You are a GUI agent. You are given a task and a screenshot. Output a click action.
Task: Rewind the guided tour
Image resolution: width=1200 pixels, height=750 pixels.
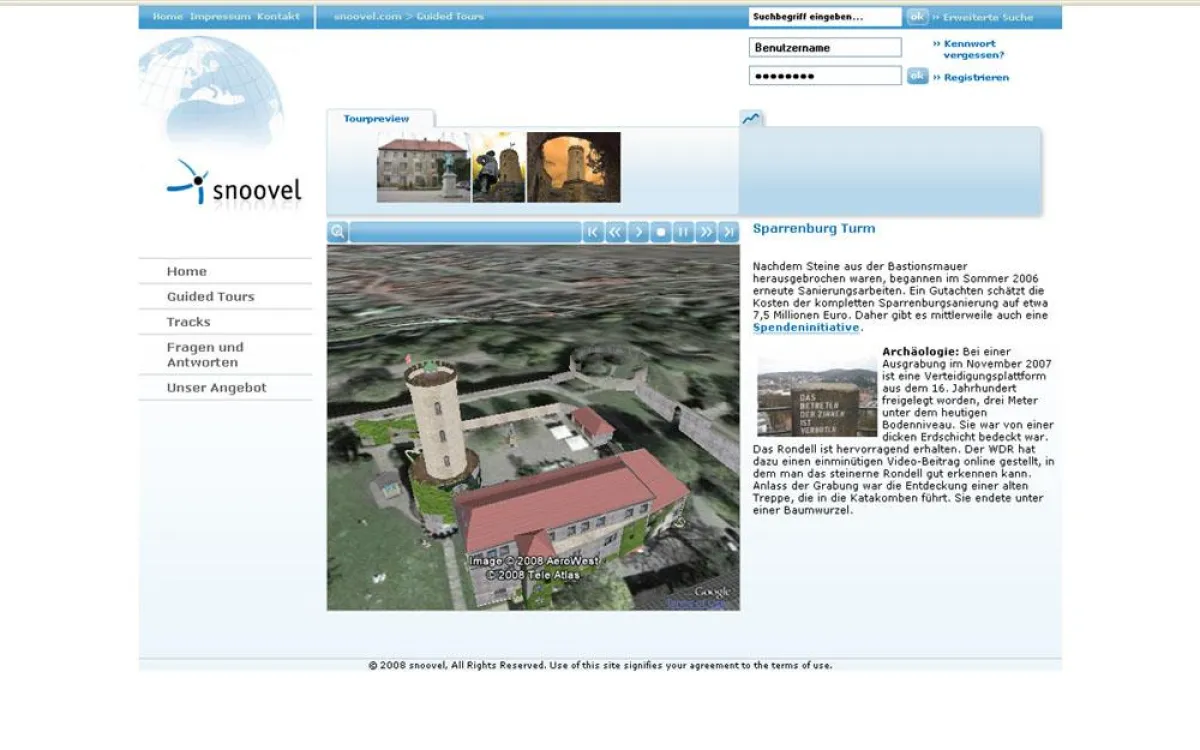(615, 232)
